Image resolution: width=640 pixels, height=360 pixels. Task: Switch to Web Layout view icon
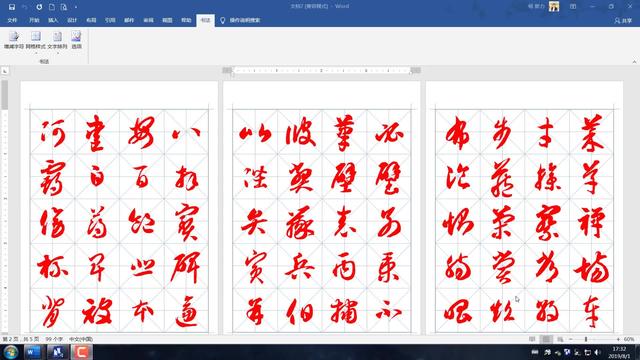click(560, 339)
